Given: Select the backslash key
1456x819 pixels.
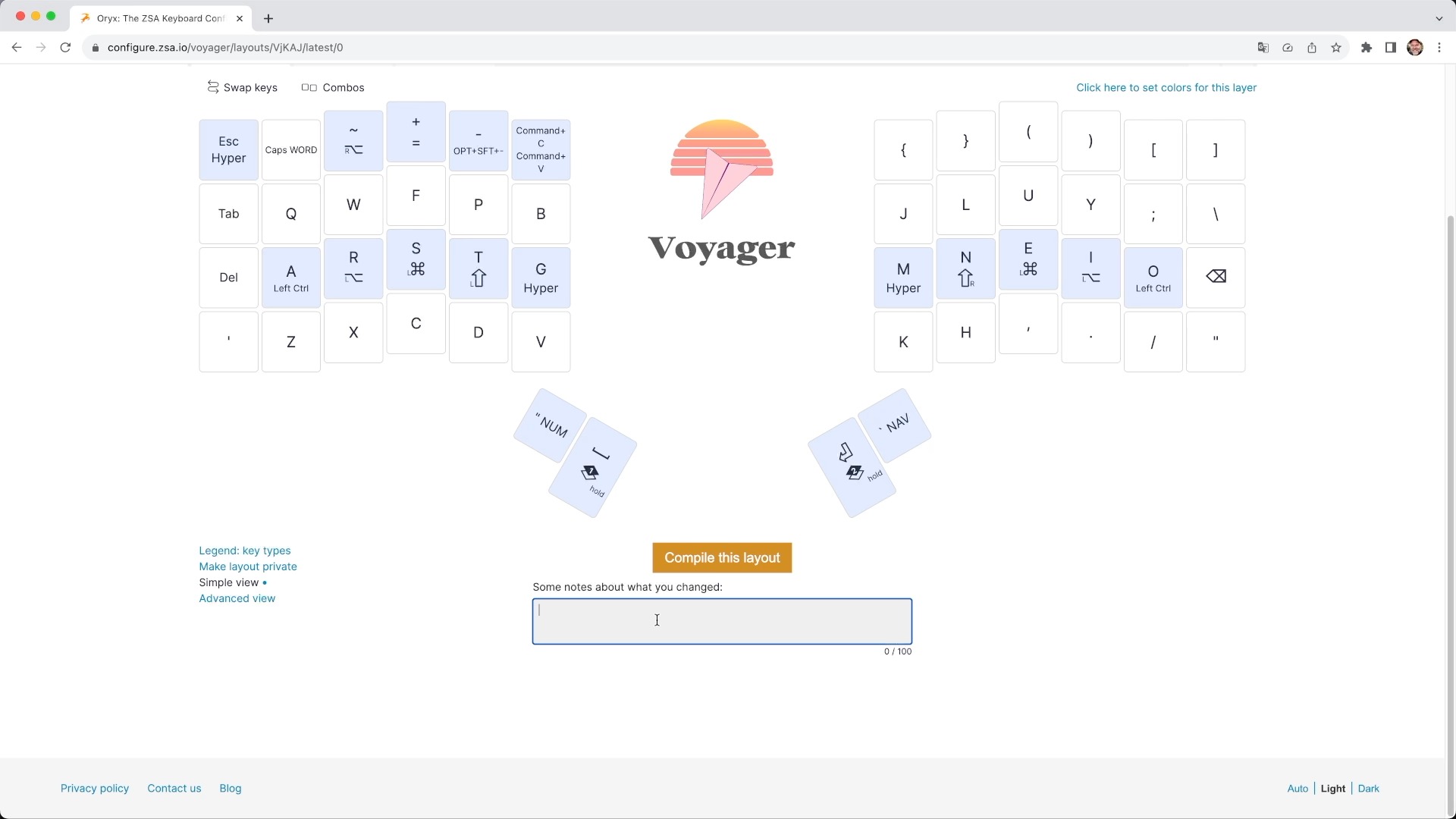Looking at the screenshot, I should click(1216, 214).
